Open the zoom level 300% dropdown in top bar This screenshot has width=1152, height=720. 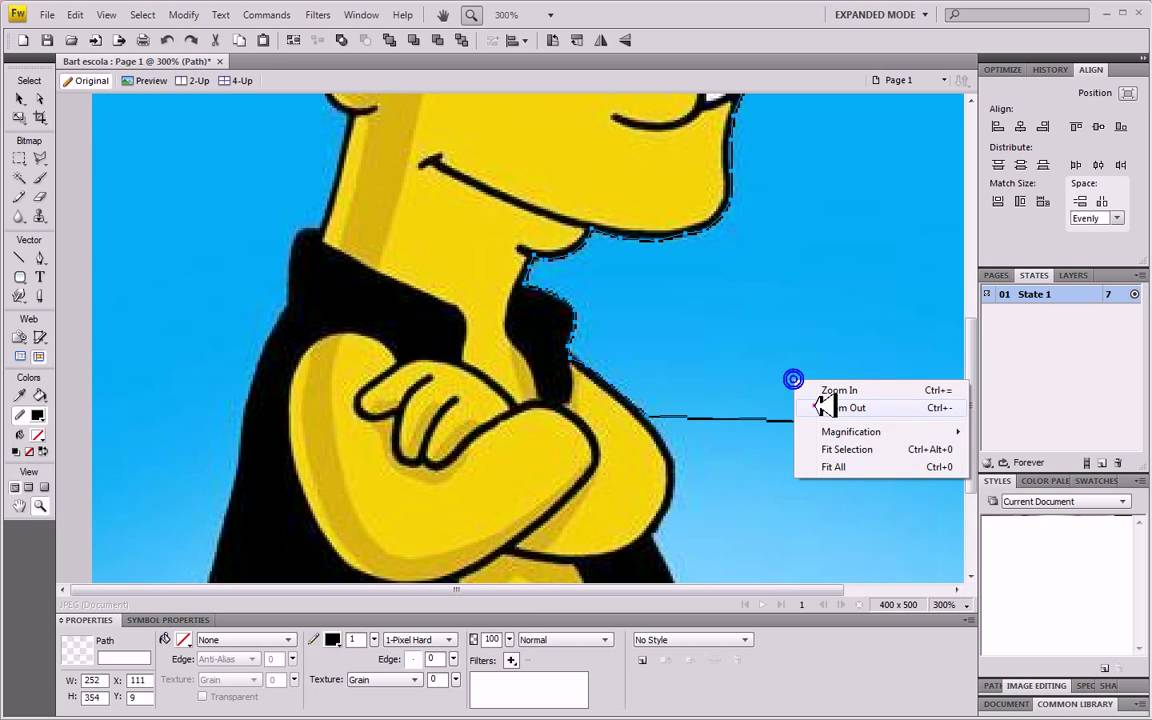(551, 15)
